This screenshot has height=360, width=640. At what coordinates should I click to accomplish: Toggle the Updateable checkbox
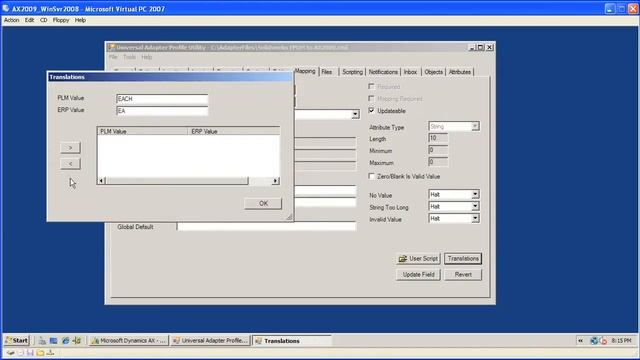371,111
